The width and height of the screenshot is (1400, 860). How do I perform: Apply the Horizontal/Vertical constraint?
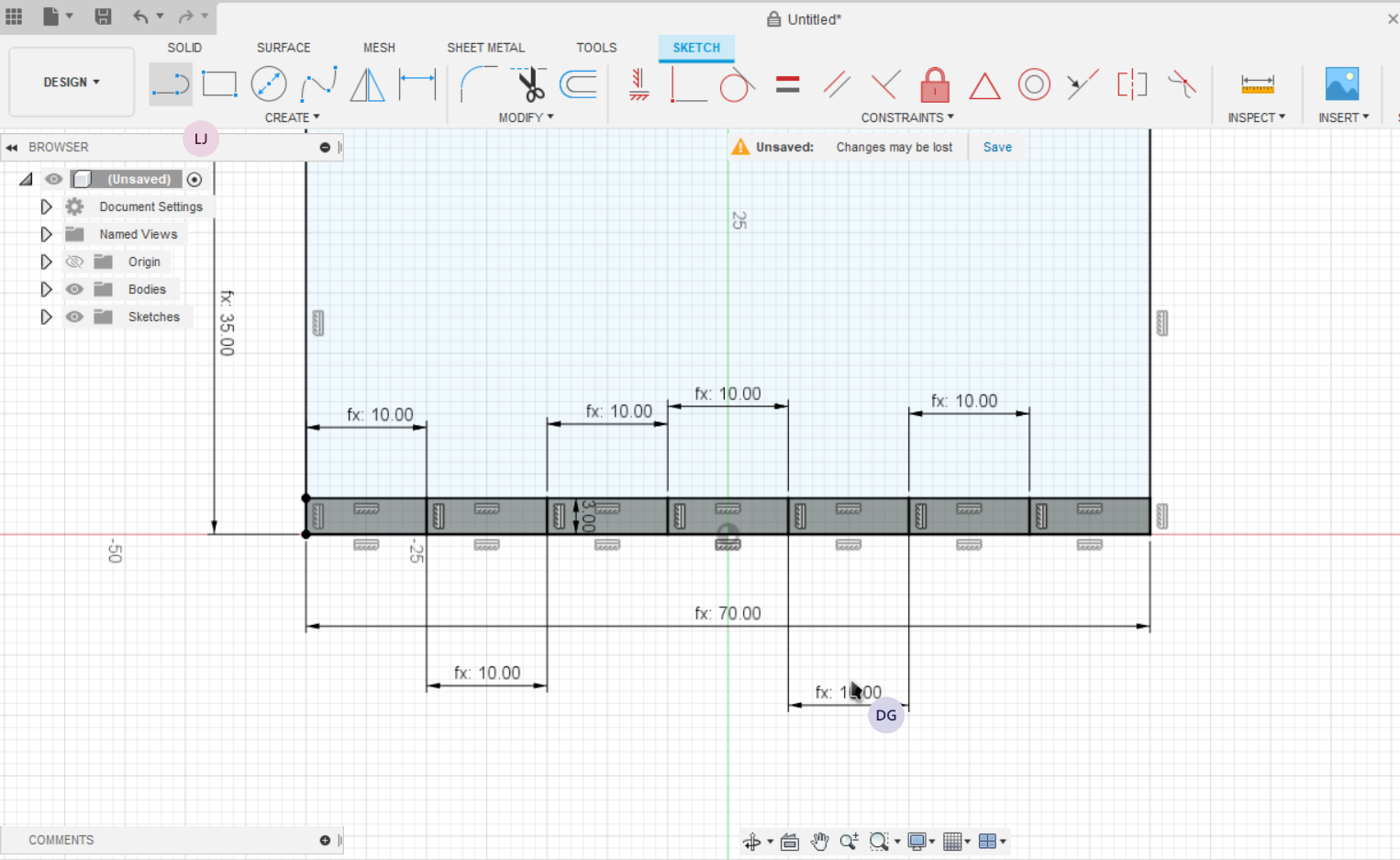[639, 84]
